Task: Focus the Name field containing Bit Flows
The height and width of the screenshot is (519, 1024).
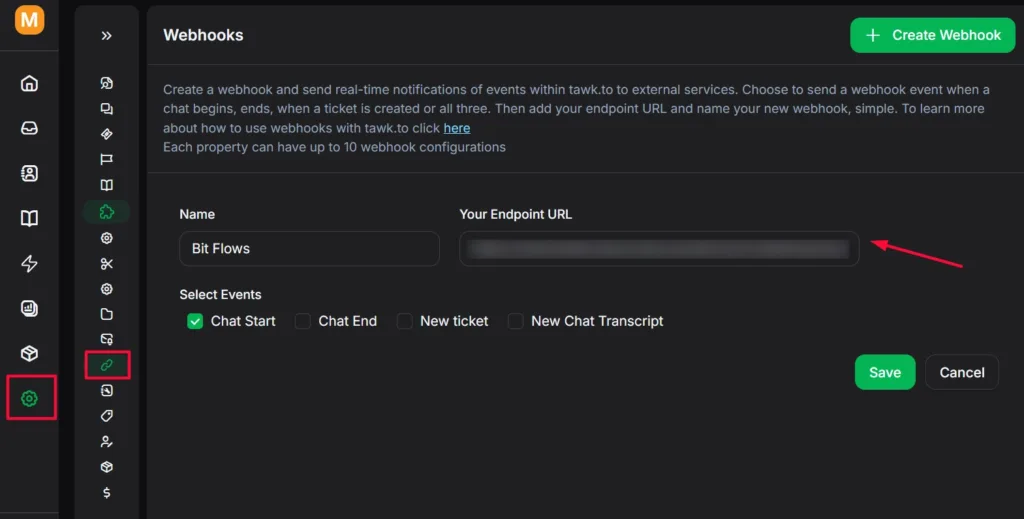Action: pyautogui.click(x=310, y=249)
